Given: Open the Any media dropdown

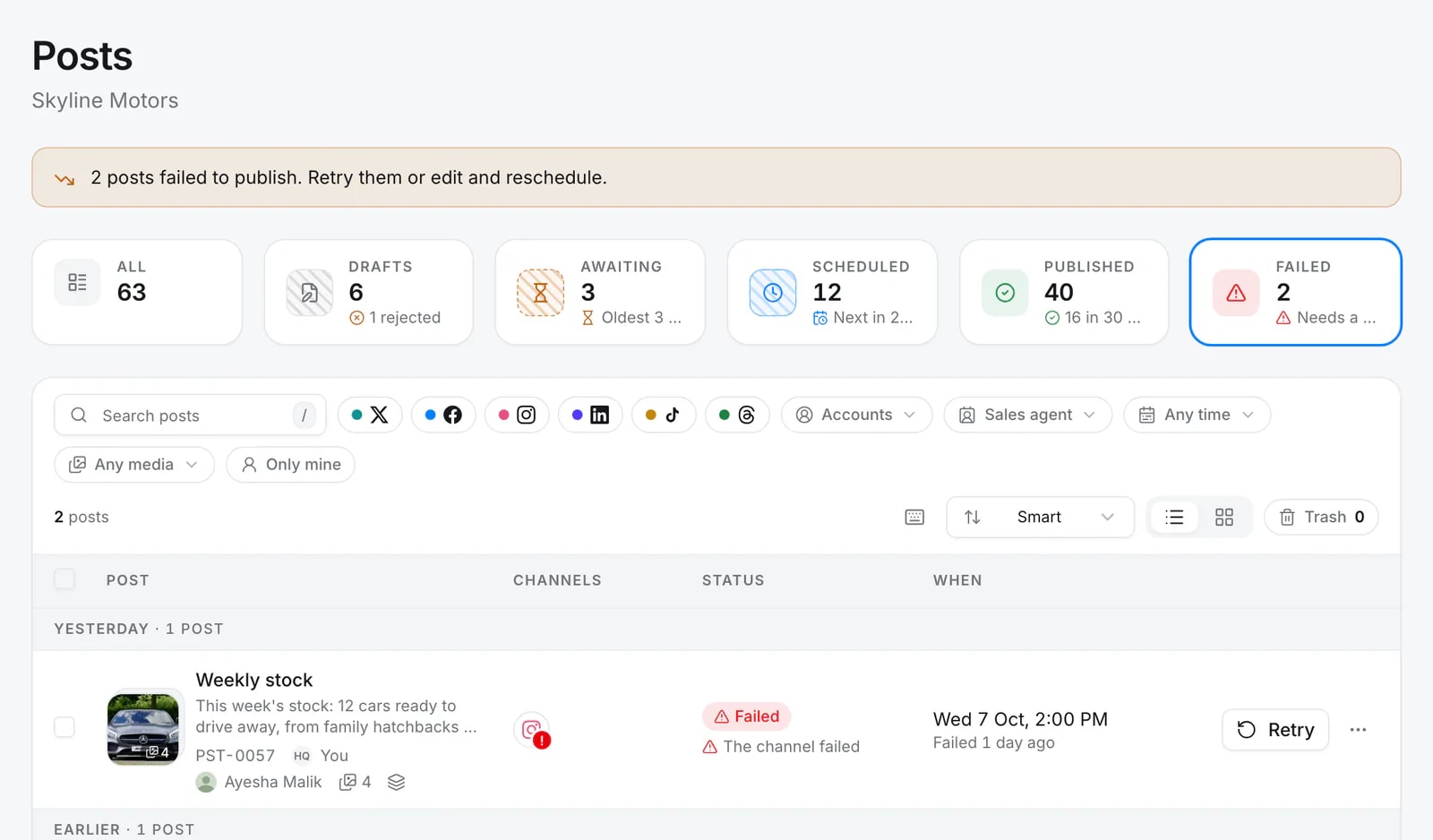Looking at the screenshot, I should tap(134, 465).
